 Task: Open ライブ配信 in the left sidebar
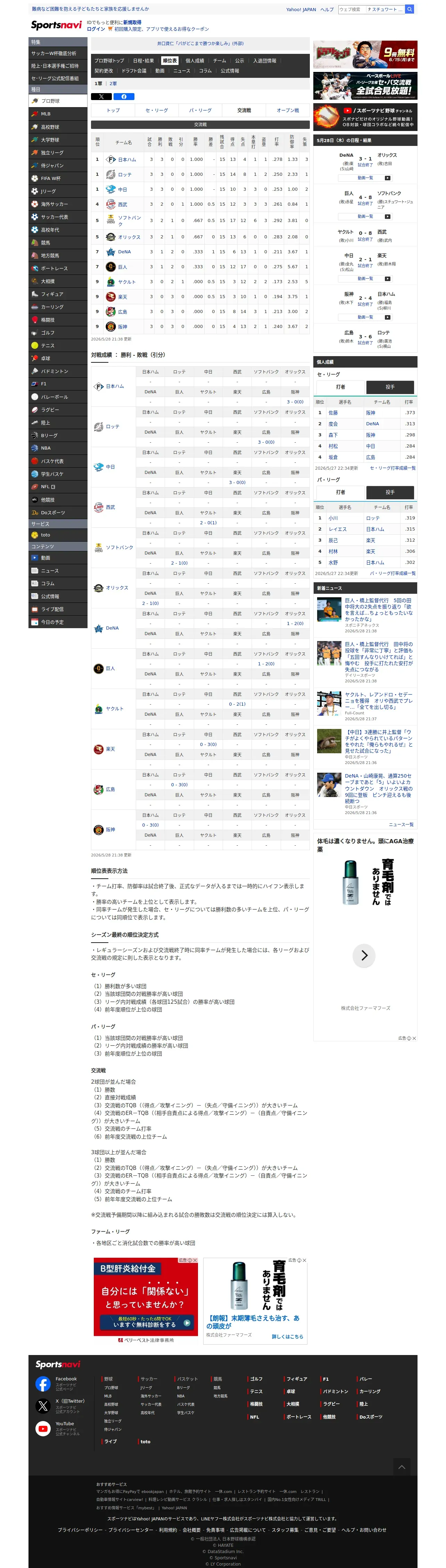click(x=58, y=609)
